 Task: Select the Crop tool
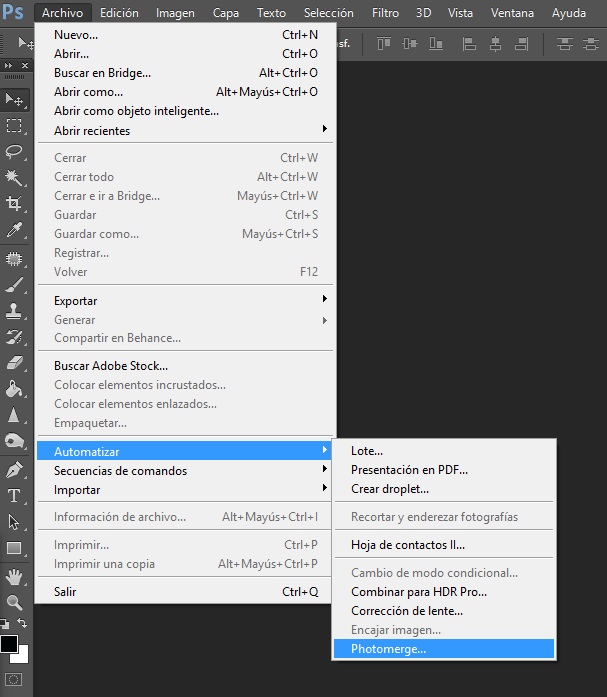[x=14, y=204]
